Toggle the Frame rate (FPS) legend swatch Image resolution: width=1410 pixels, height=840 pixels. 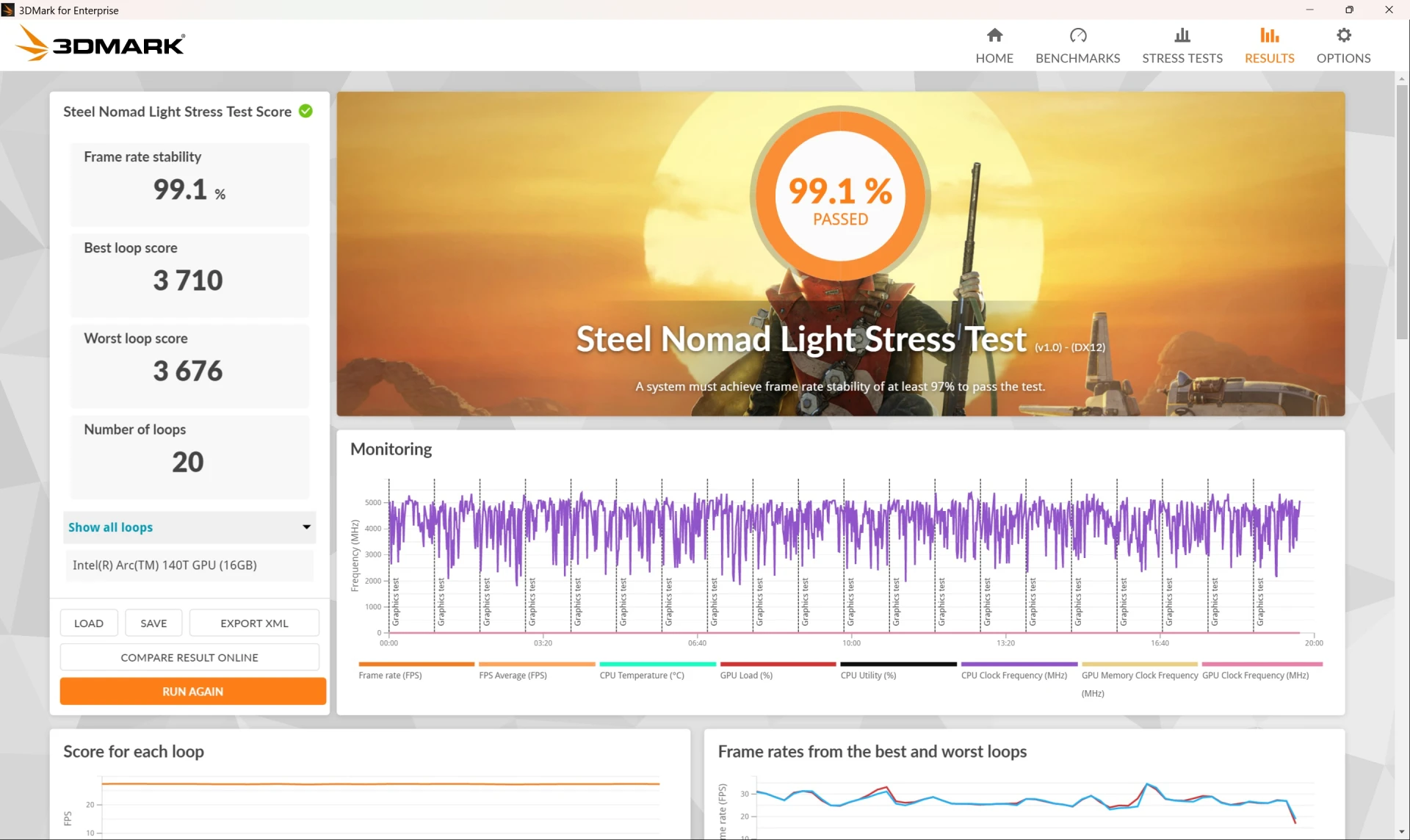coord(416,665)
